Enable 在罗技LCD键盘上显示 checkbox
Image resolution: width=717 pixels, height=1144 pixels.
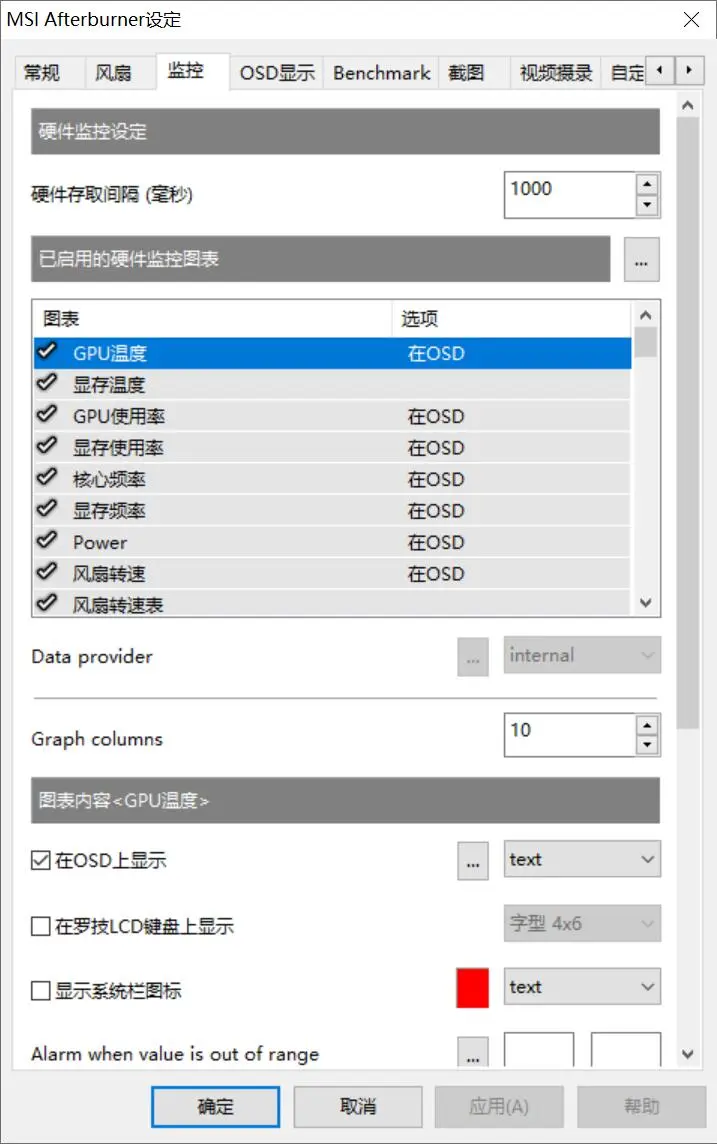coord(41,927)
